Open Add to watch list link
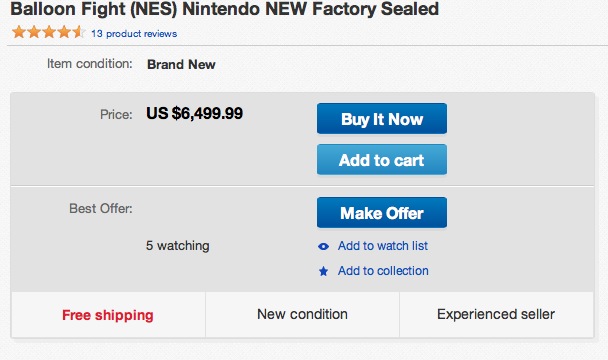 click(x=383, y=246)
